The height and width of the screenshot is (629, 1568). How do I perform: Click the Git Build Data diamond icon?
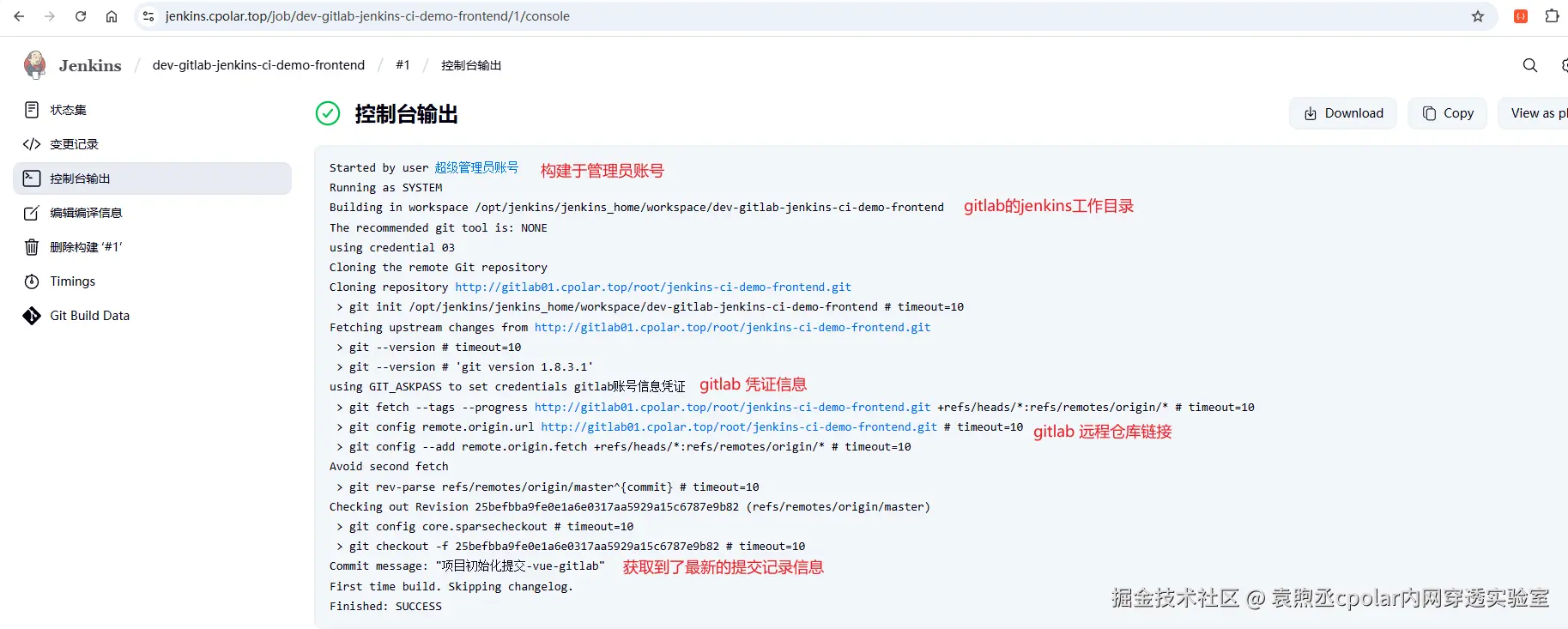[32, 316]
